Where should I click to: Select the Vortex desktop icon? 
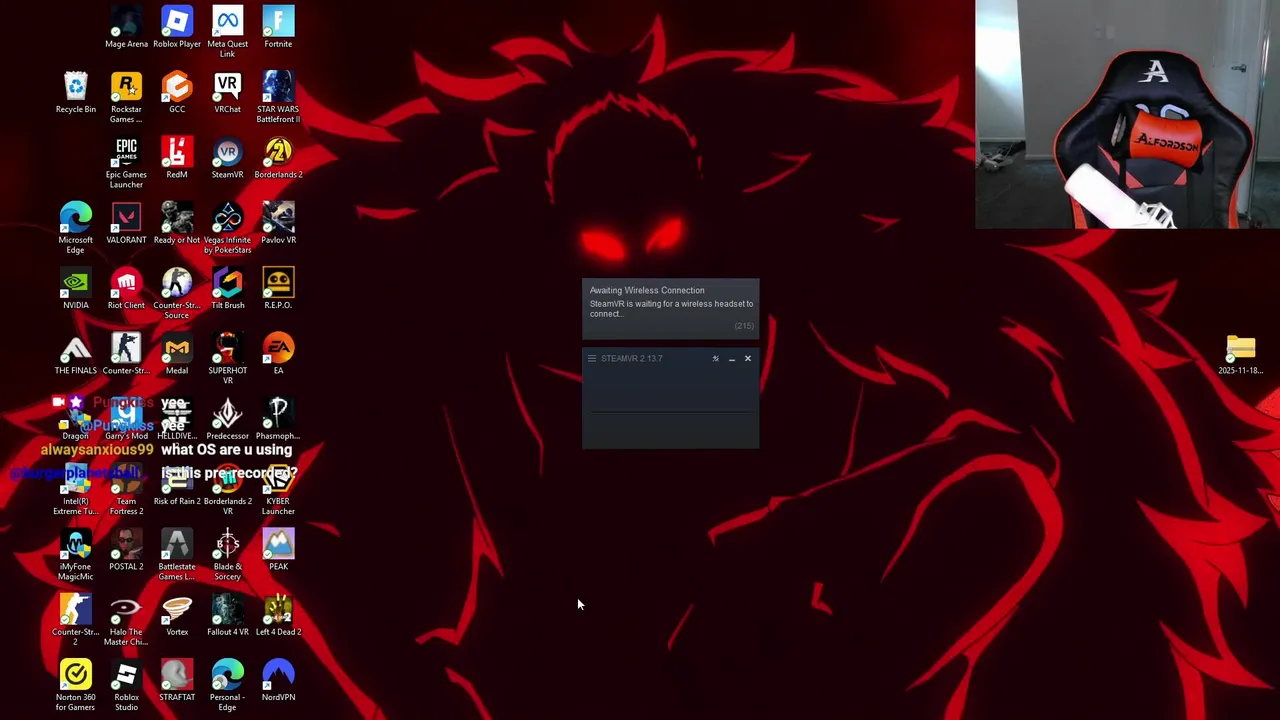coord(177,616)
